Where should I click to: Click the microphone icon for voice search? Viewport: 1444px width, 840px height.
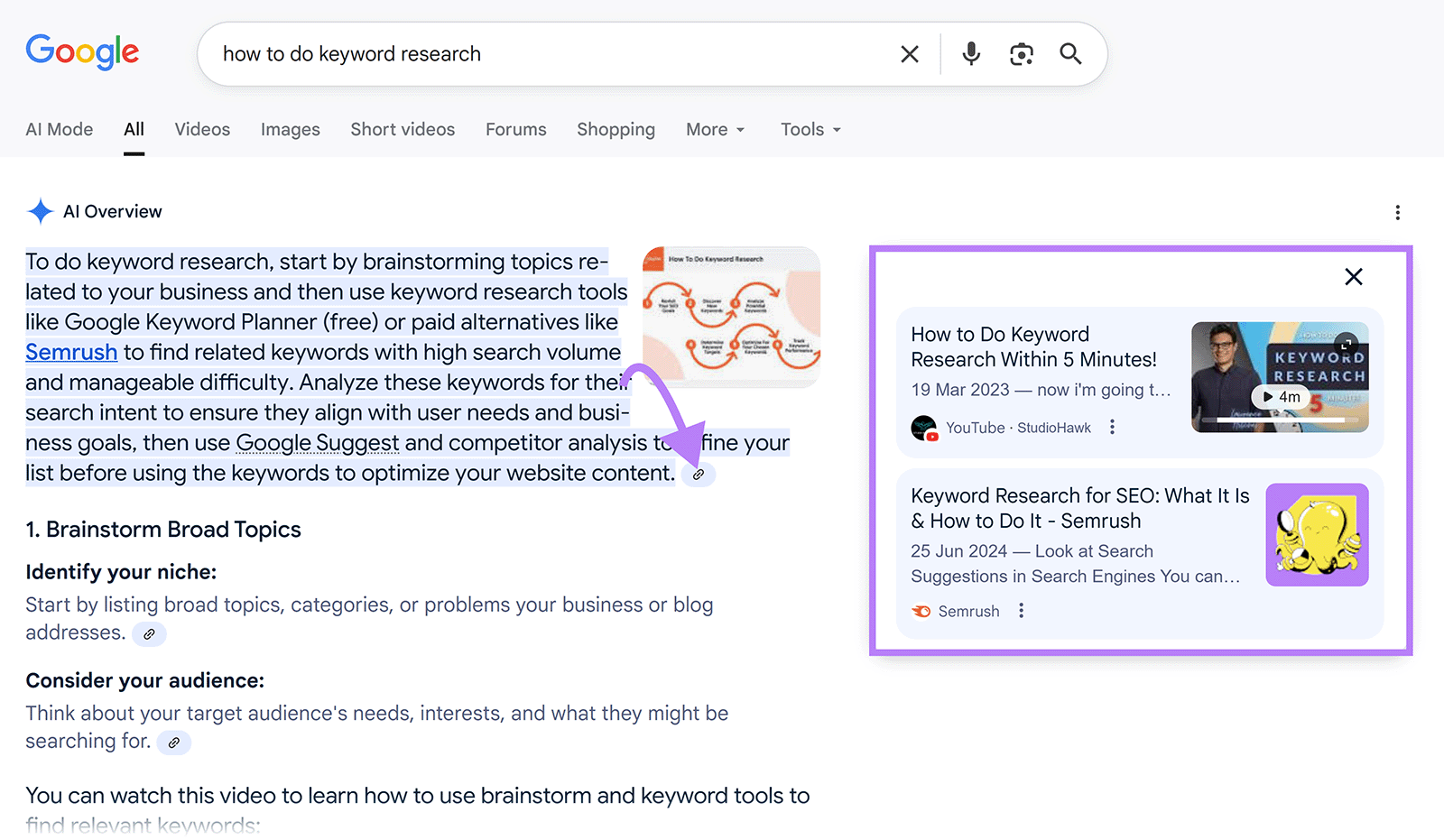(x=970, y=53)
